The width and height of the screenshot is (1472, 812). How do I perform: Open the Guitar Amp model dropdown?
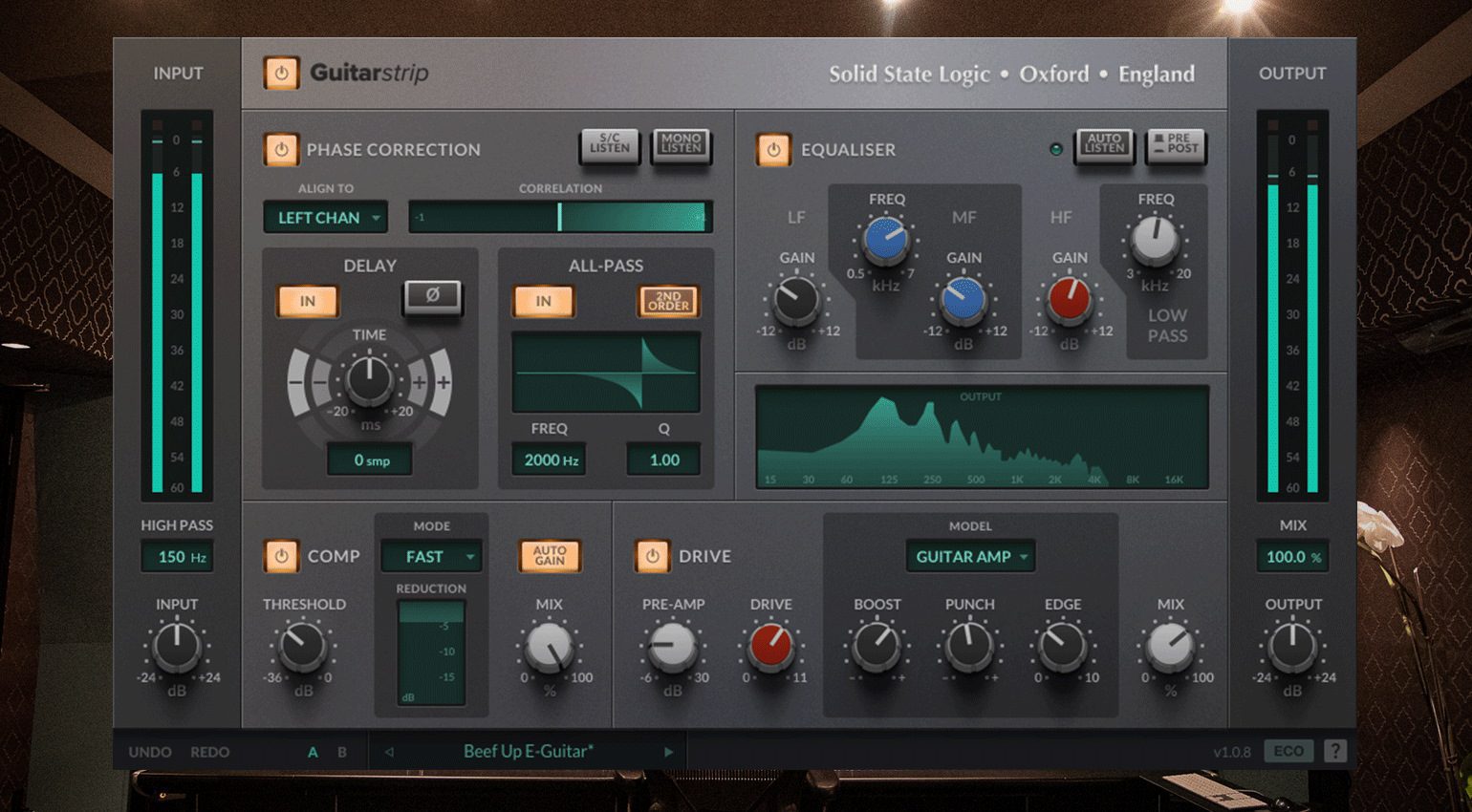[970, 556]
